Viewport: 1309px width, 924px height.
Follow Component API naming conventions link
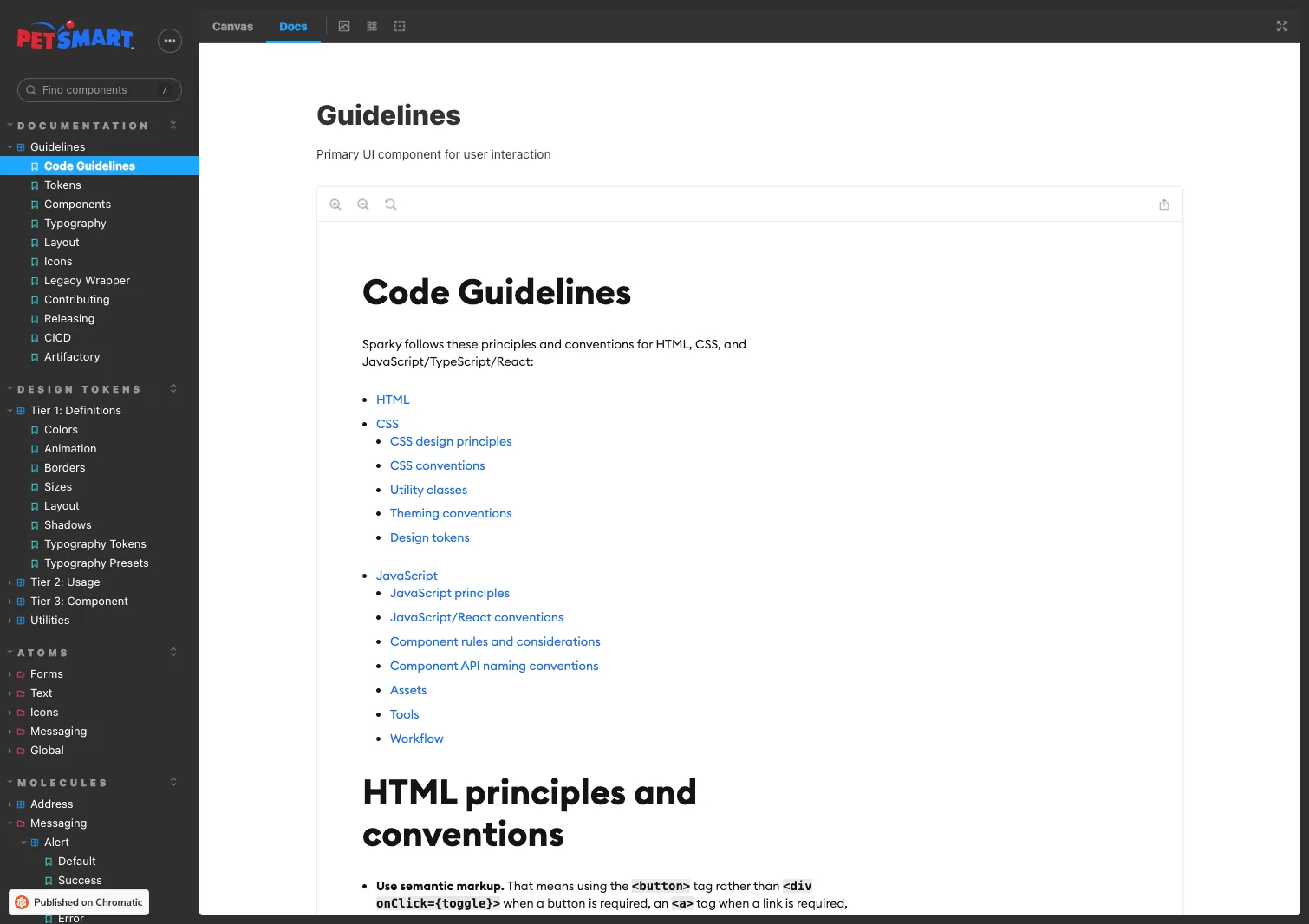494,666
